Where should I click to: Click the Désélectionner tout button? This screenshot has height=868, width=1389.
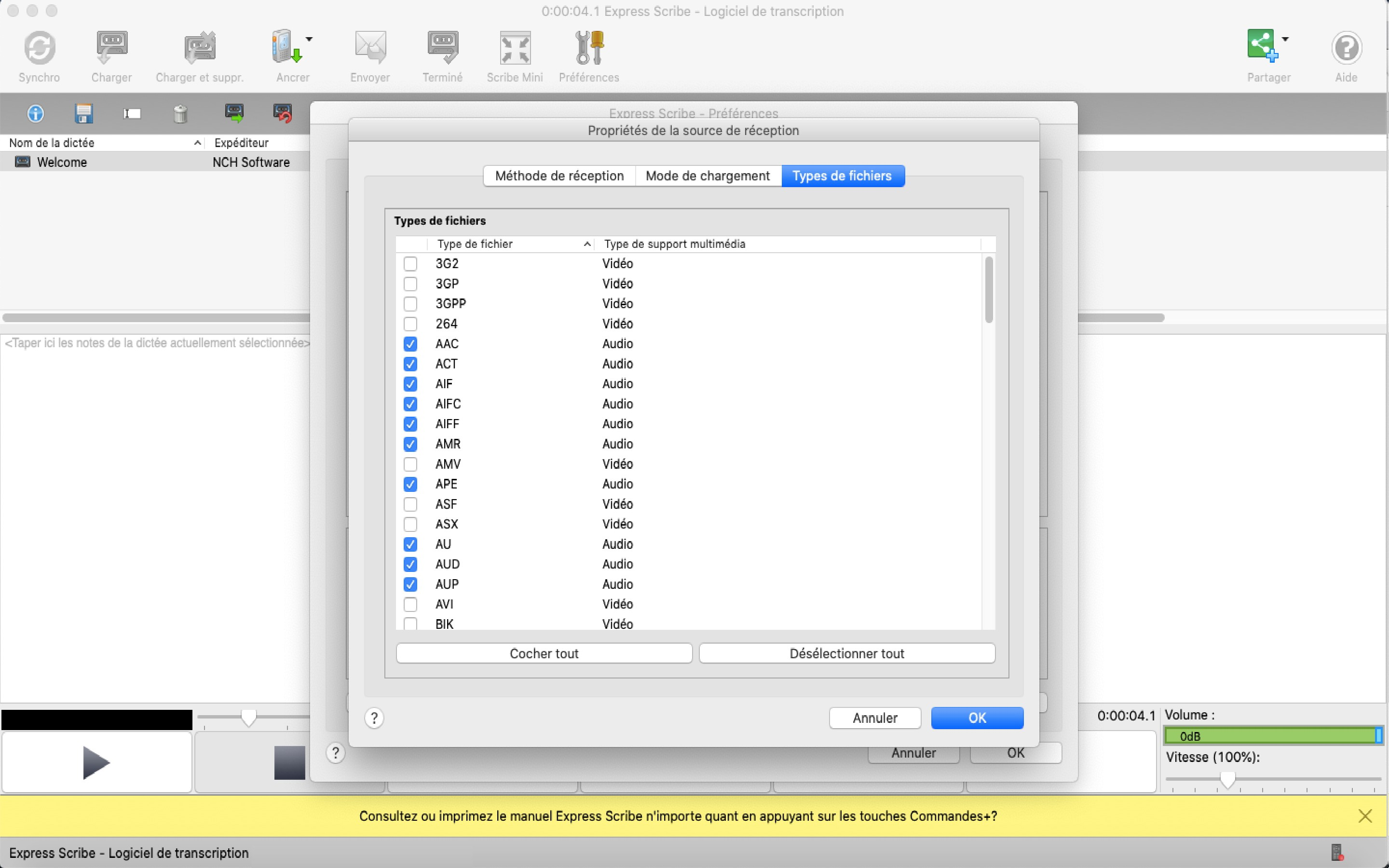tap(846, 653)
